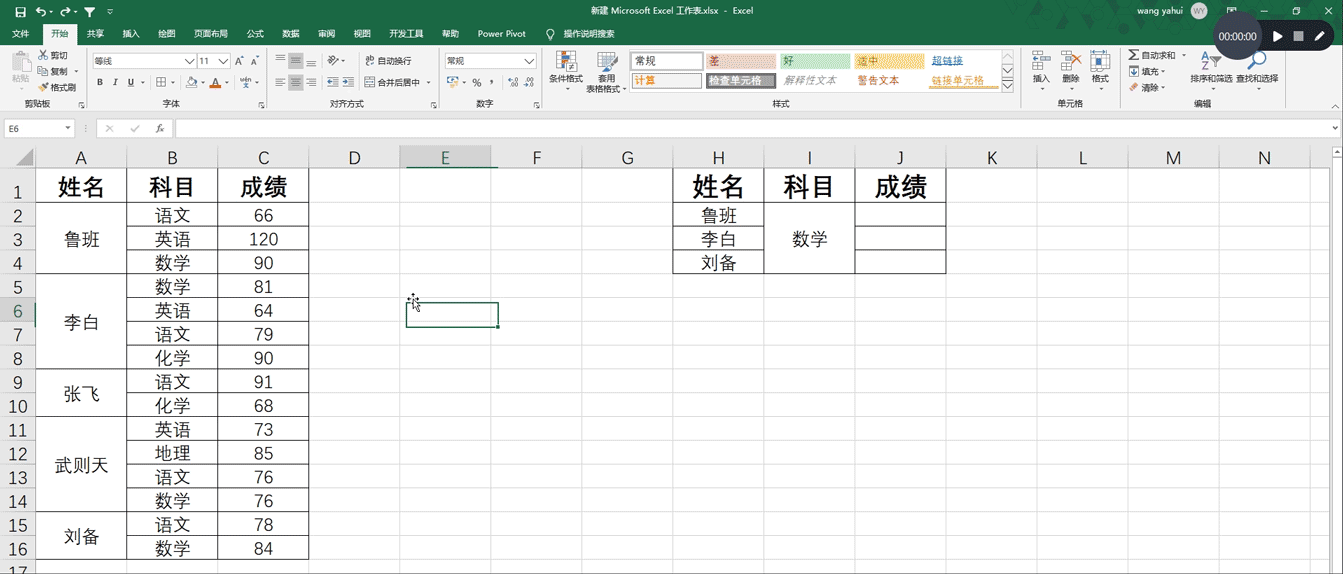Click the 删除 delete cells button
Image resolution: width=1343 pixels, height=574 pixels.
[x=1071, y=70]
